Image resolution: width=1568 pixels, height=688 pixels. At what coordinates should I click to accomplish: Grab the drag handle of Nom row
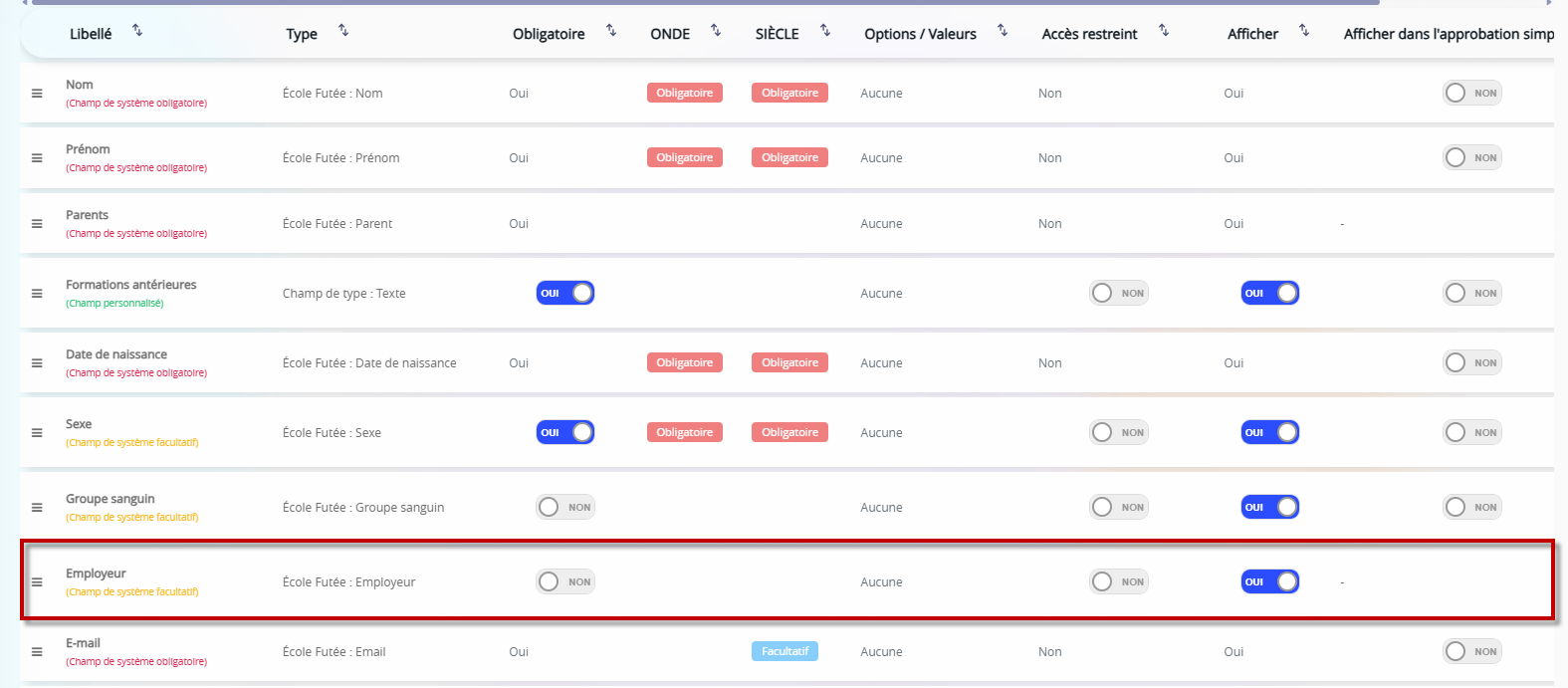point(37,94)
